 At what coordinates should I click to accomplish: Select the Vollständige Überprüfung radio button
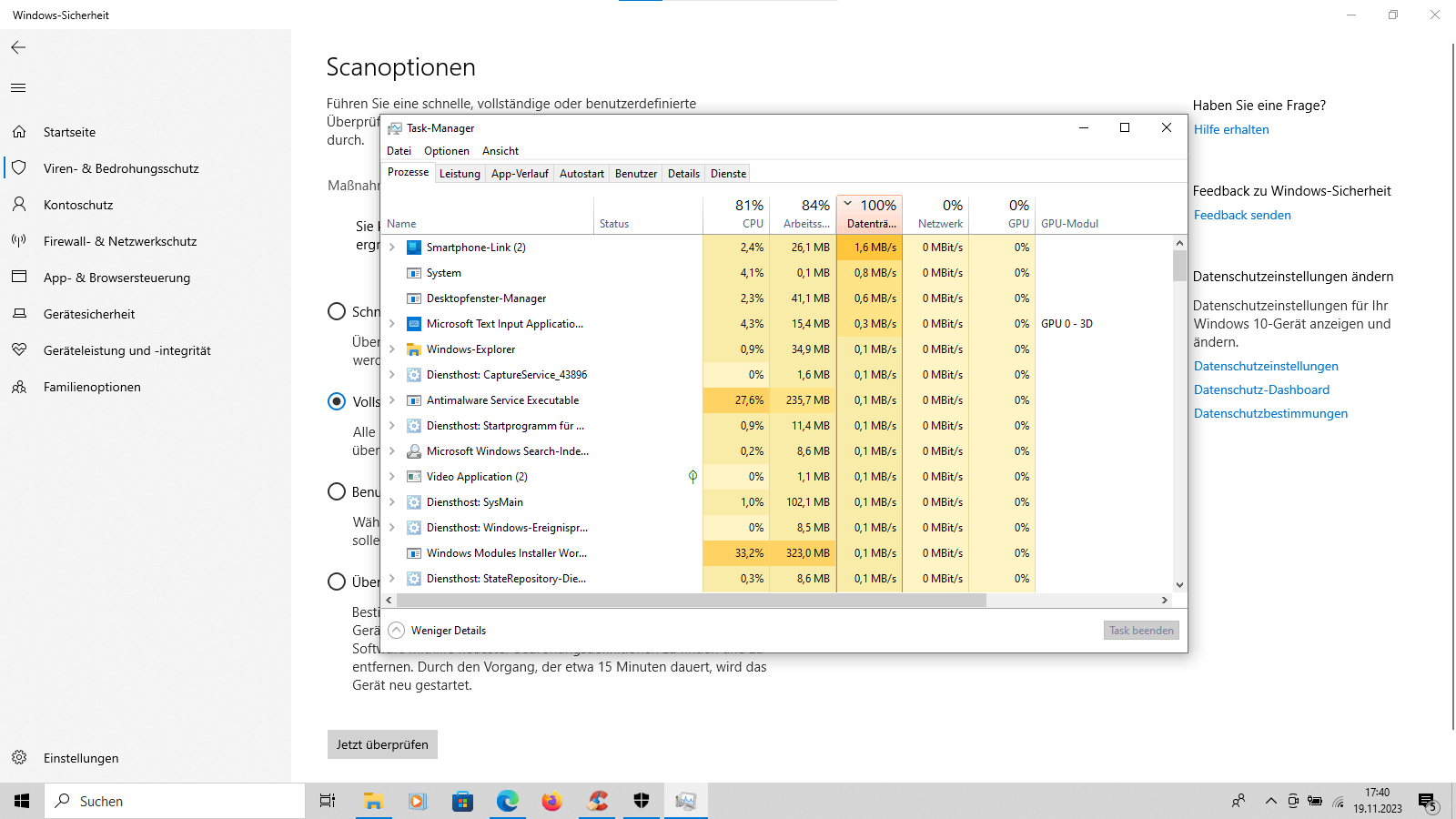[x=337, y=401]
